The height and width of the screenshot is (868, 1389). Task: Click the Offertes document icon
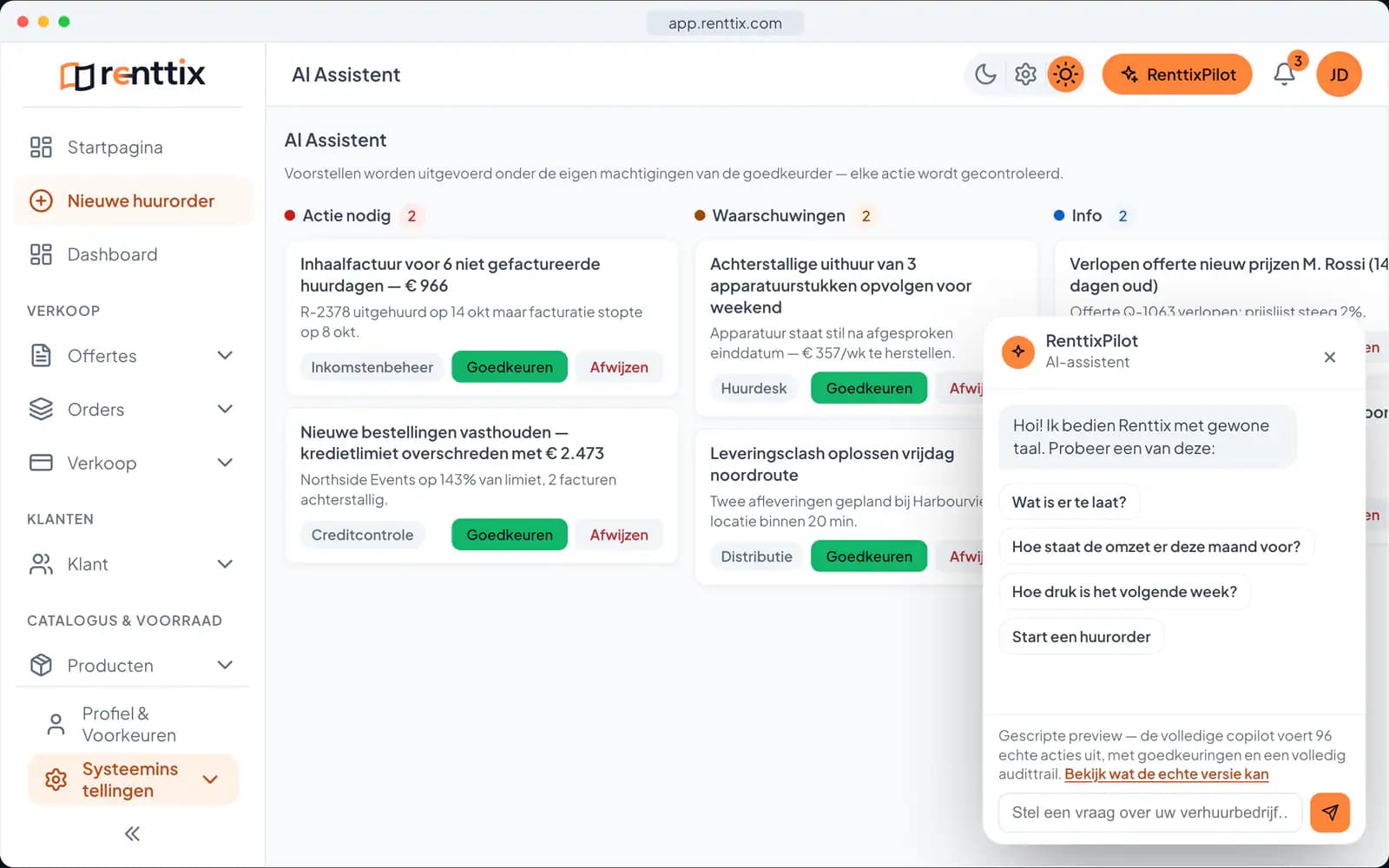41,356
